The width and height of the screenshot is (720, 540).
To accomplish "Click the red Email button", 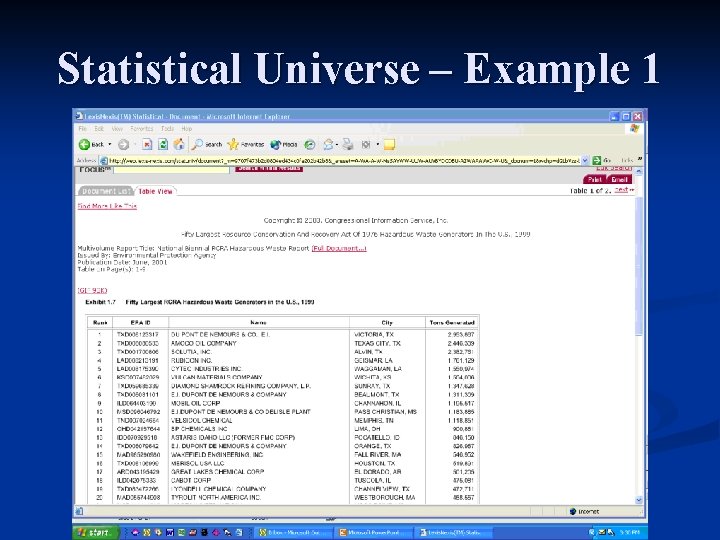I will [619, 179].
